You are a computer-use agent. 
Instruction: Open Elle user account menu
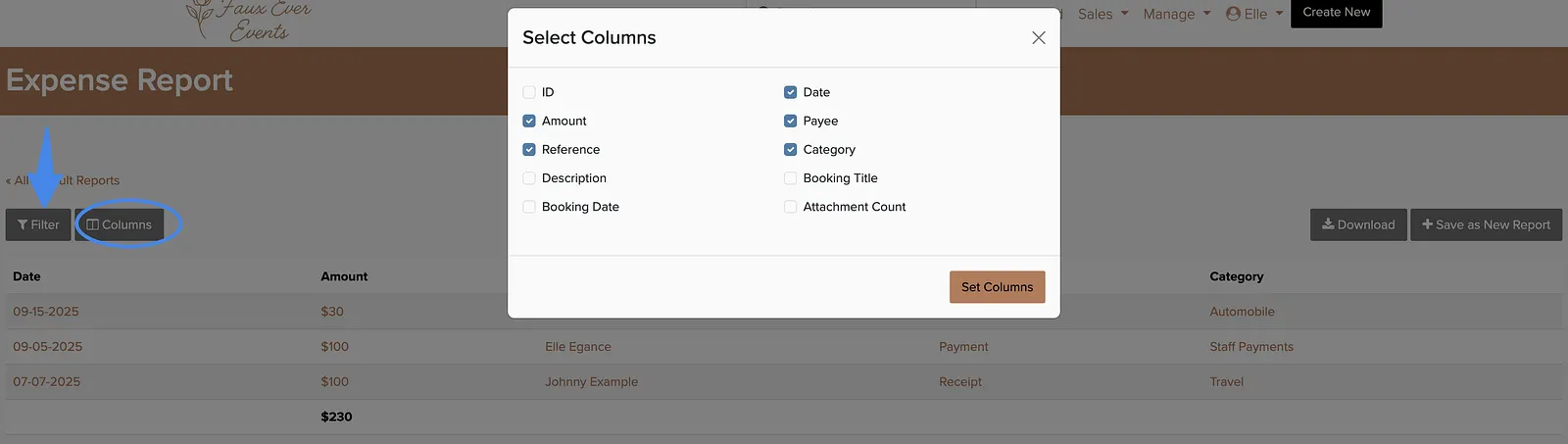point(1254,14)
